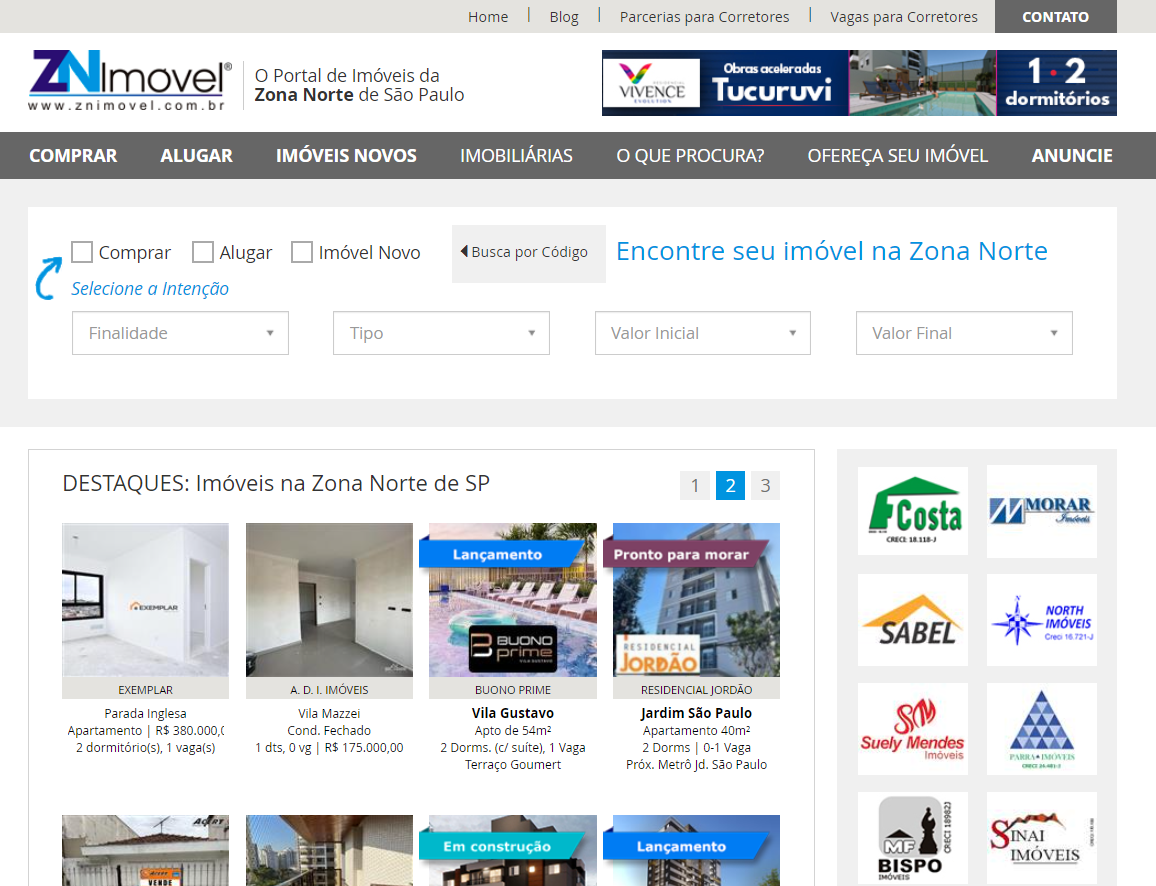Open the ALUGAR menu item
The height and width of the screenshot is (886, 1156).
tap(197, 156)
